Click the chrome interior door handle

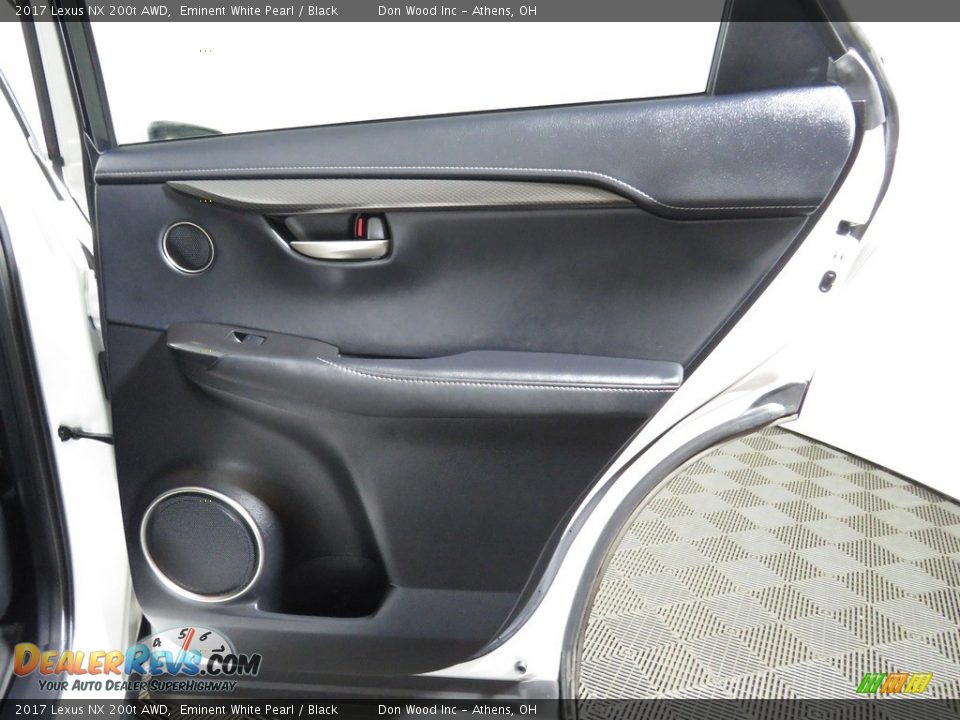click(x=338, y=249)
